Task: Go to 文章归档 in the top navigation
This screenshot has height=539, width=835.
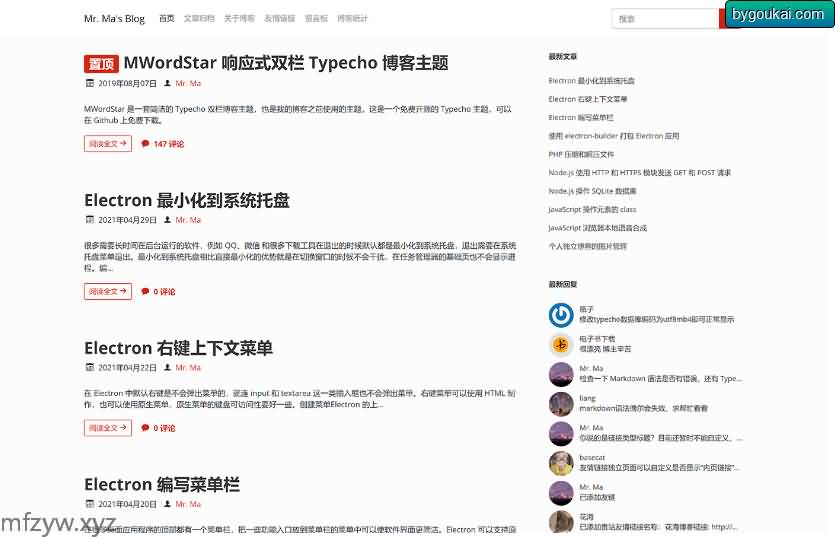Action: pos(199,18)
